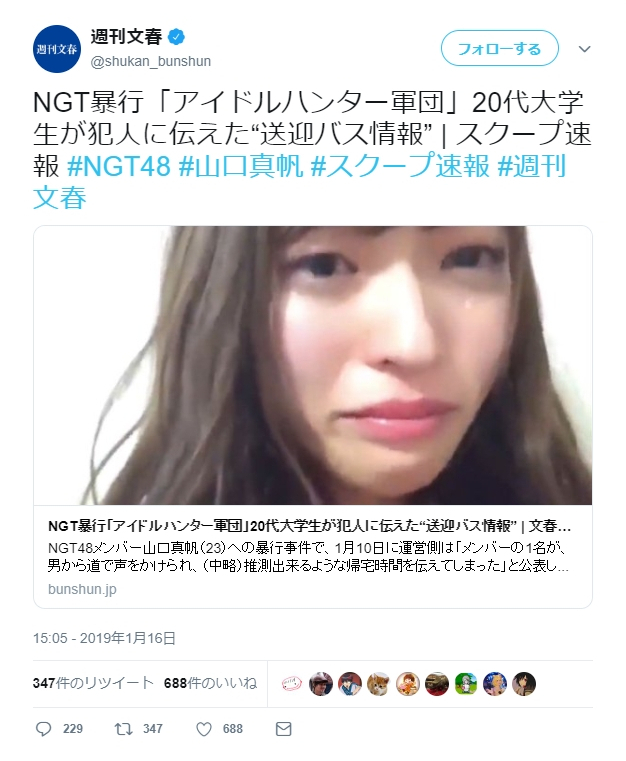
Task: Click the フォローする follow button
Action: (x=500, y=48)
